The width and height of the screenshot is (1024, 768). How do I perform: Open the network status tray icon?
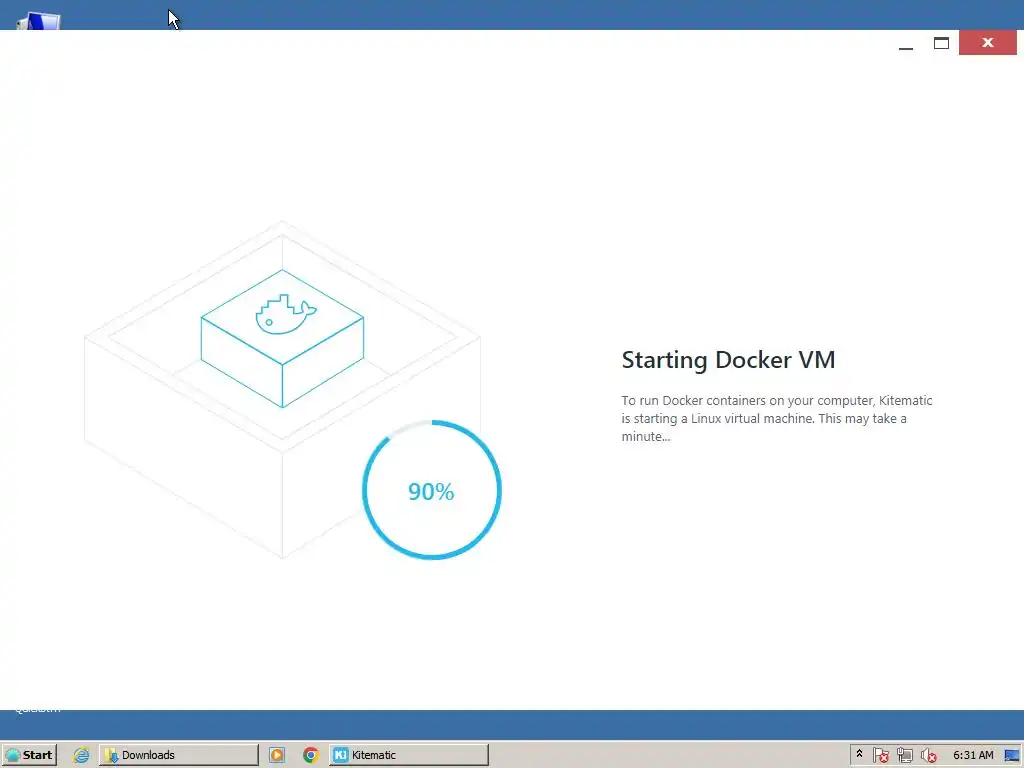pos(904,755)
